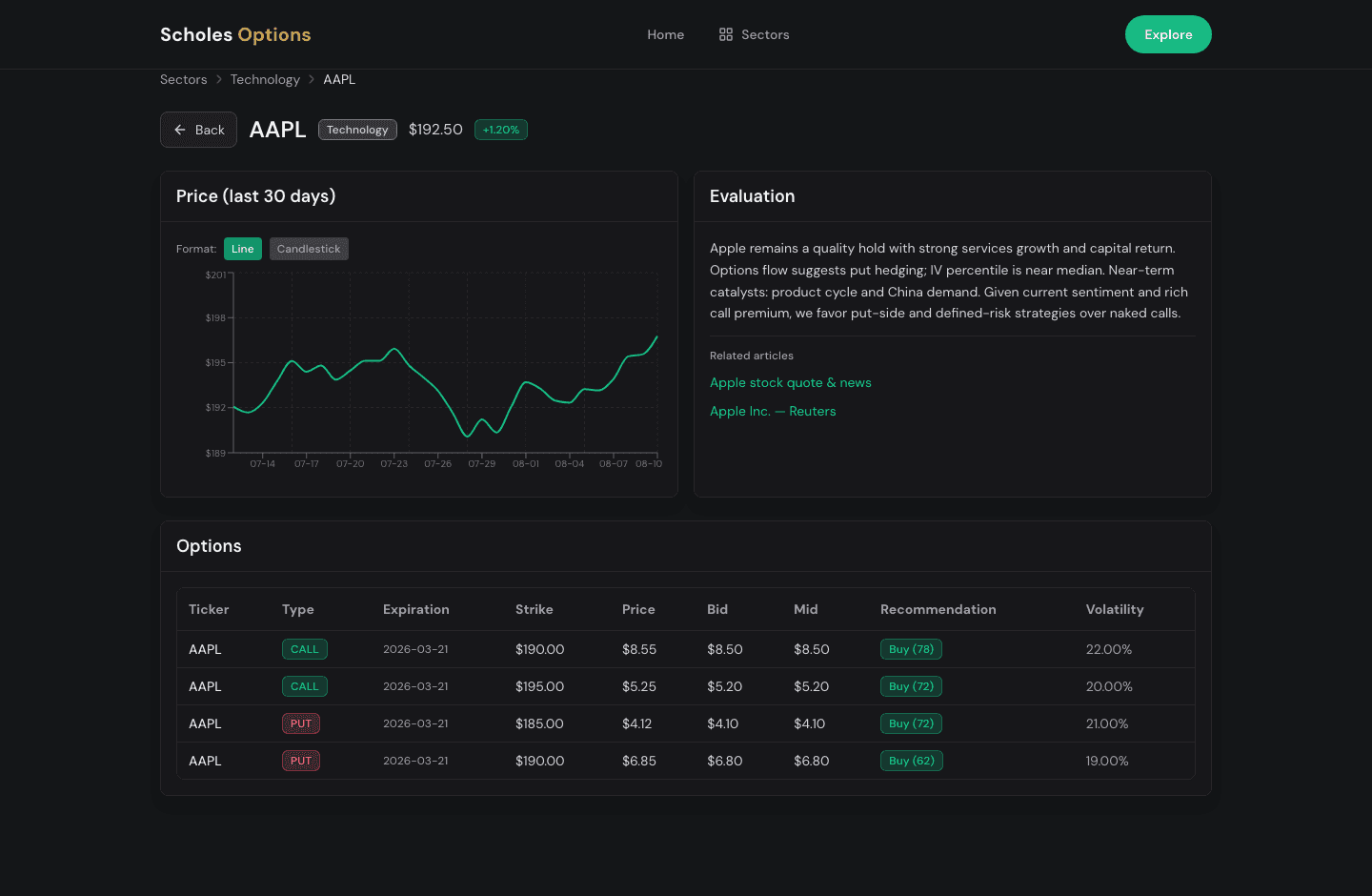Open Apple Inc. — Reuters article
The height and width of the screenshot is (896, 1372).
[773, 411]
